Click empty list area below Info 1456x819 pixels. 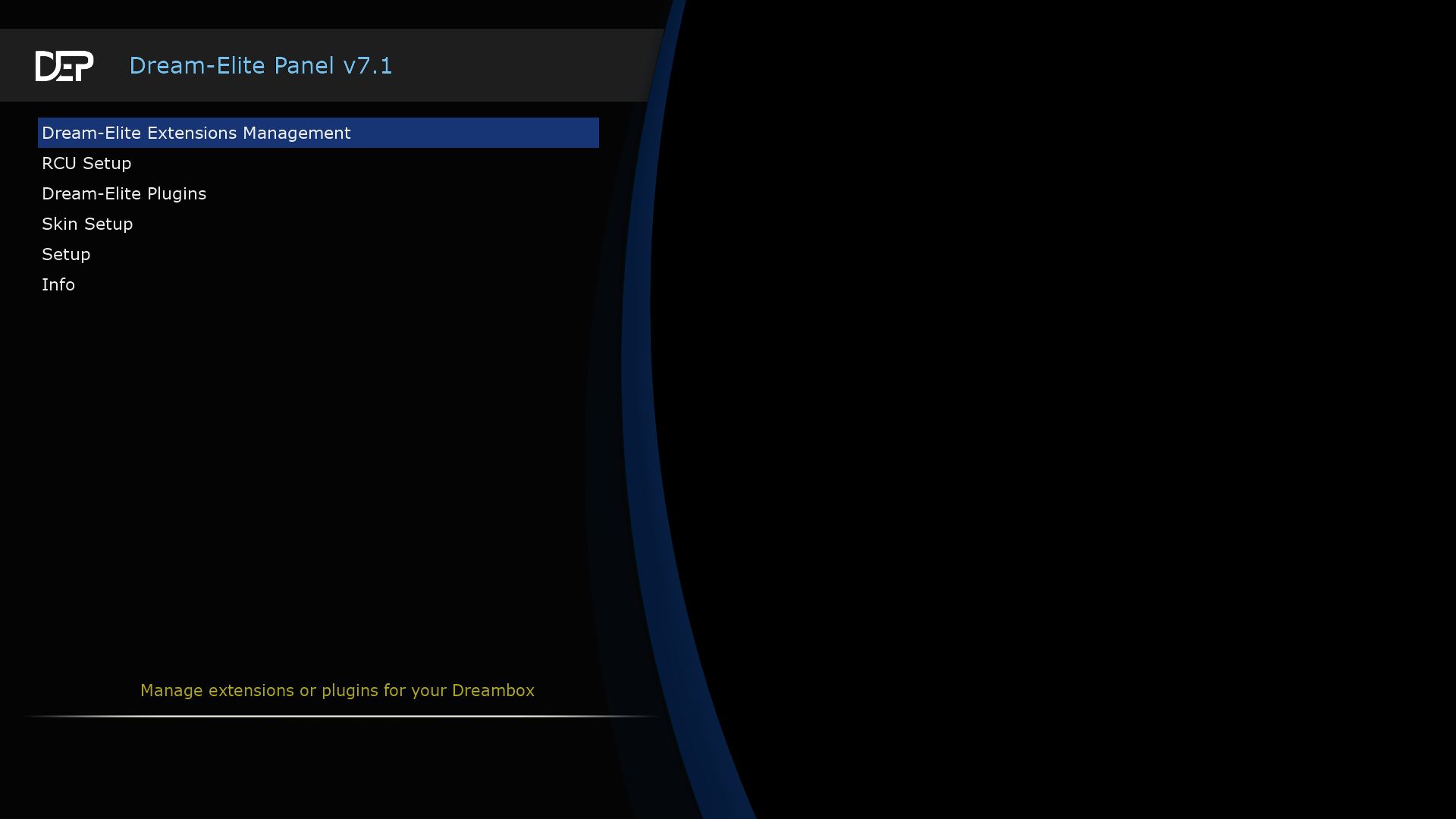click(x=303, y=455)
